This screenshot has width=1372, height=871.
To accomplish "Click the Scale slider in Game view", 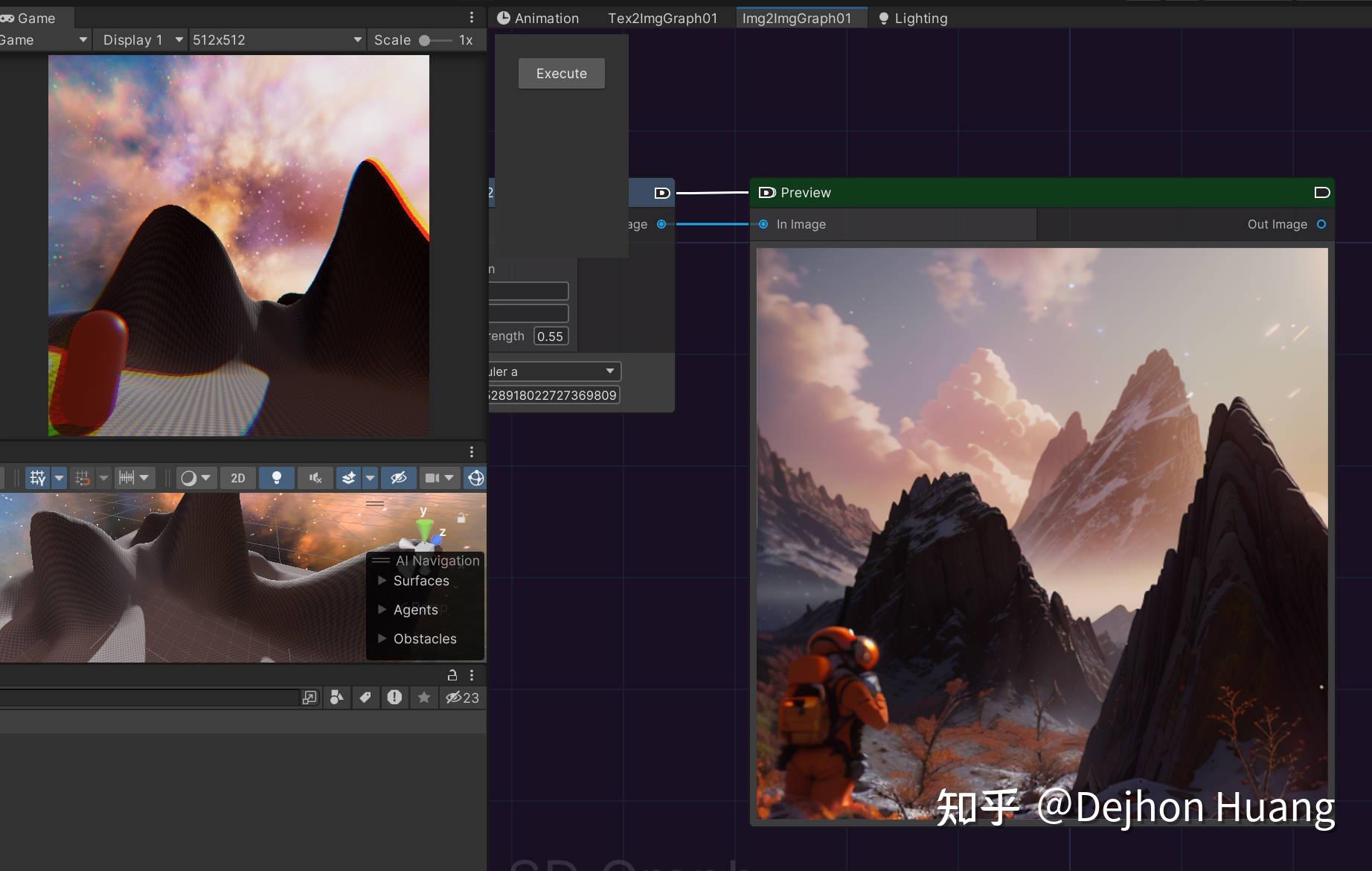I will (425, 40).
